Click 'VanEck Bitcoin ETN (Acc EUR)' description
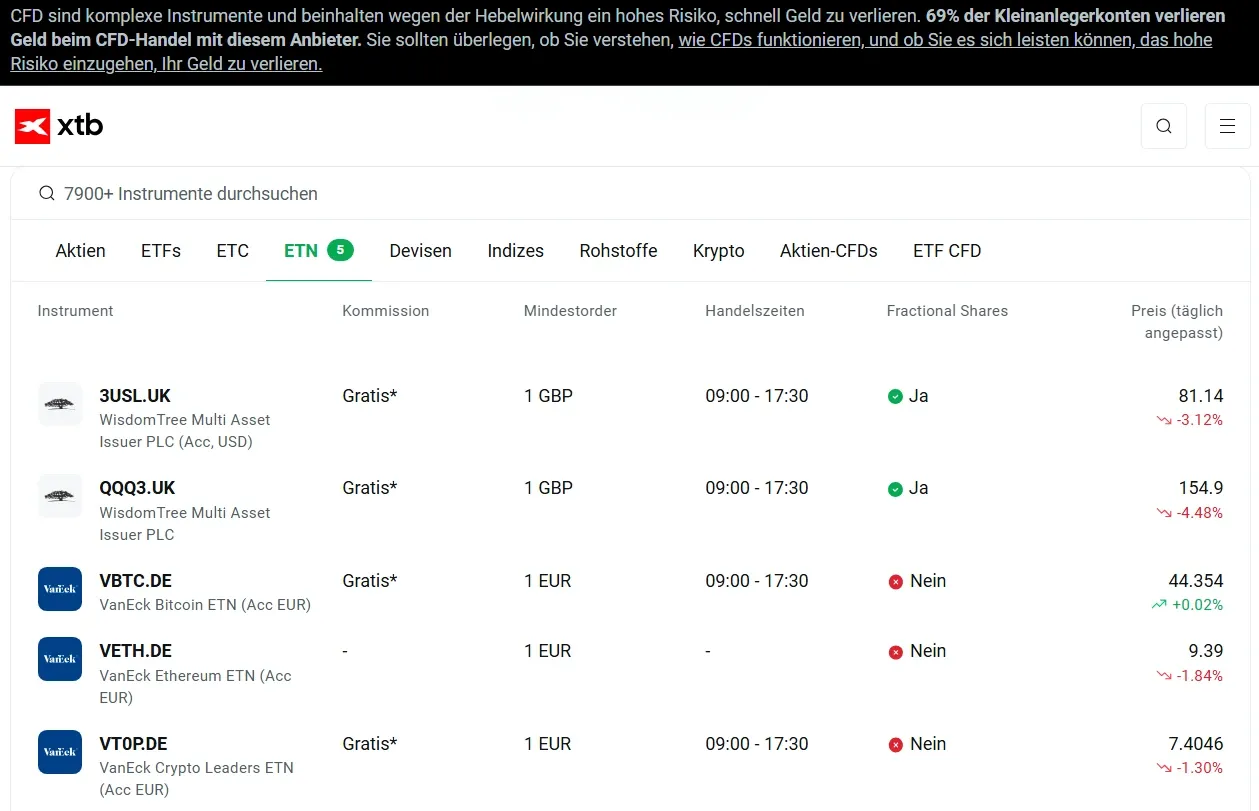The image size is (1259, 811). point(205,605)
